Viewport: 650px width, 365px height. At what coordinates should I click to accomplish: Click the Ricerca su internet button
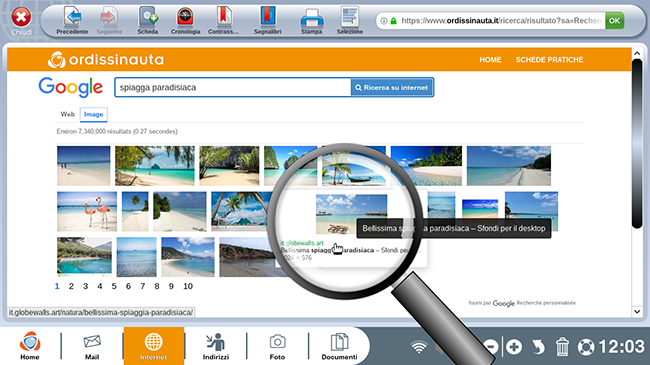[x=392, y=88]
